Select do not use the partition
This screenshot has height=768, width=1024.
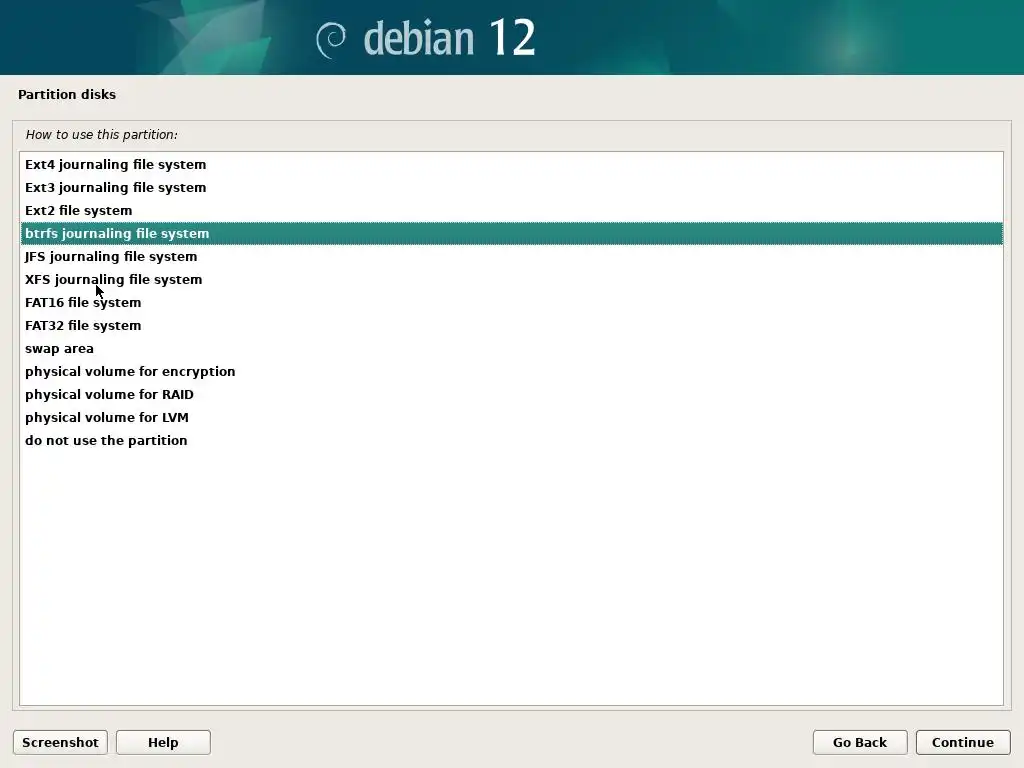[x=511, y=440]
